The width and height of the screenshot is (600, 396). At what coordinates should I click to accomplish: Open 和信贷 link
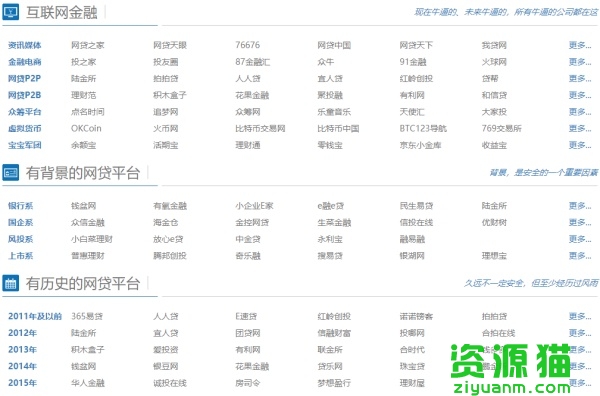494,95
